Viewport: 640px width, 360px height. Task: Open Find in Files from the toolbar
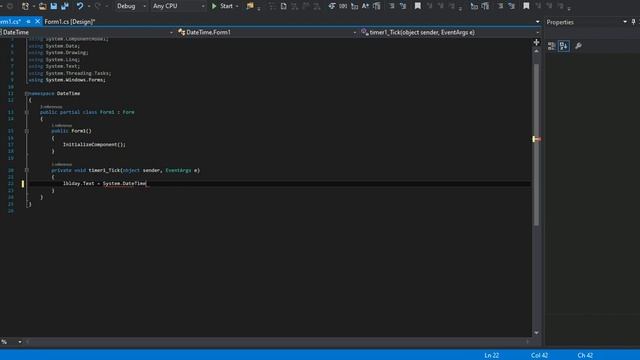(x=250, y=6)
